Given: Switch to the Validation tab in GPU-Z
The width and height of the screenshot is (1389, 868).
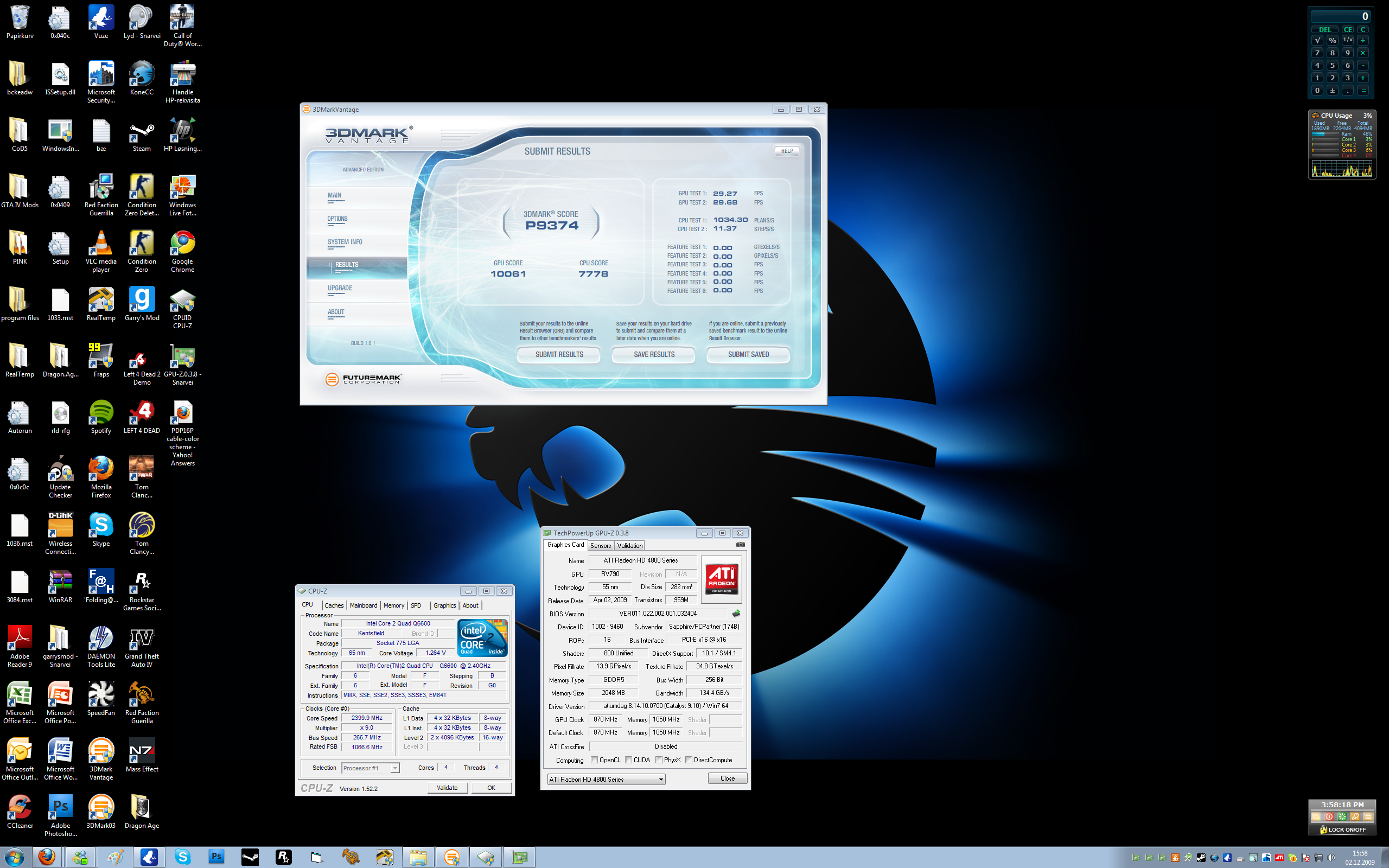Looking at the screenshot, I should click(x=629, y=545).
